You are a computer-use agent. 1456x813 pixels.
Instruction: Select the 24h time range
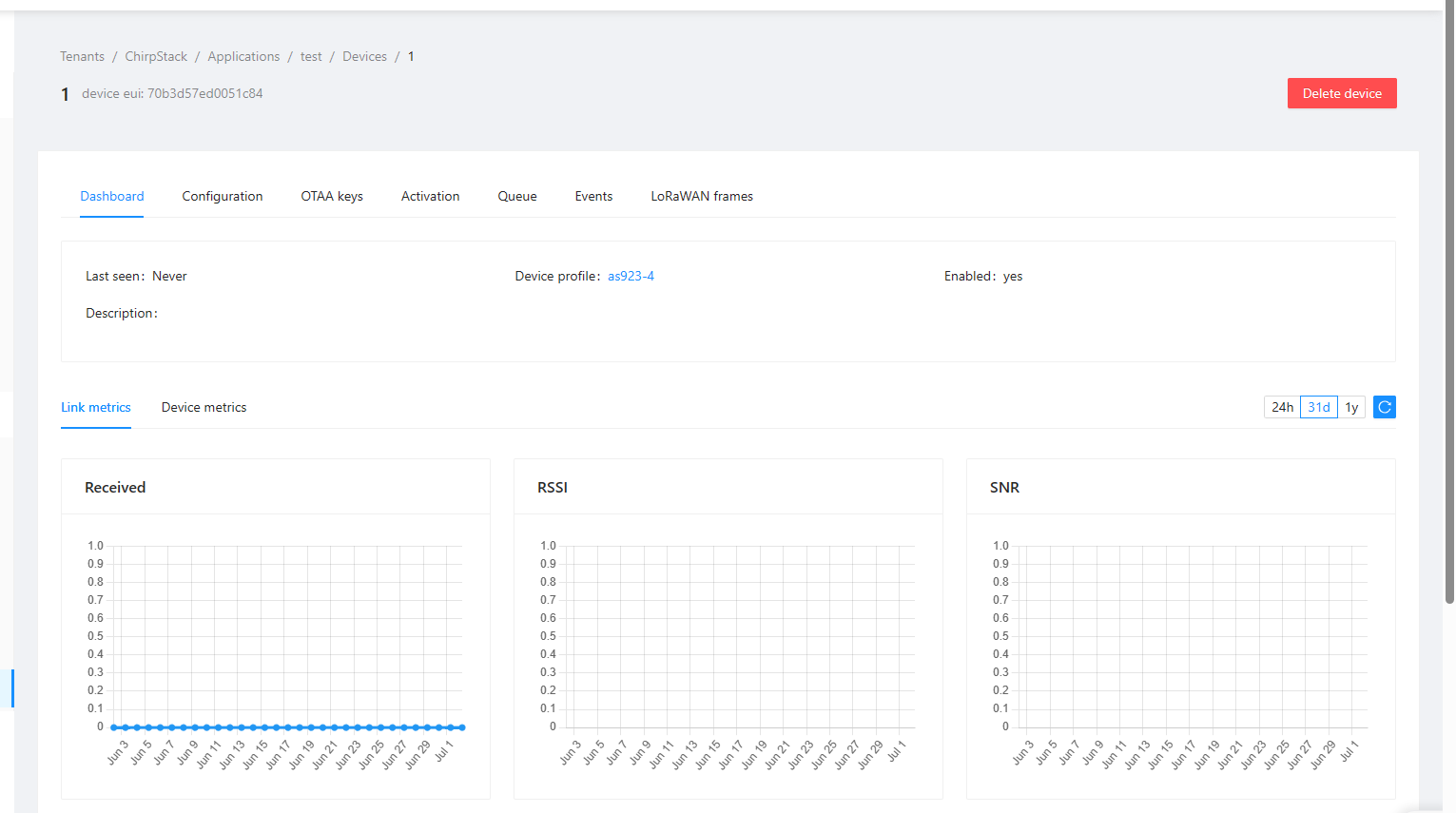click(x=1282, y=407)
